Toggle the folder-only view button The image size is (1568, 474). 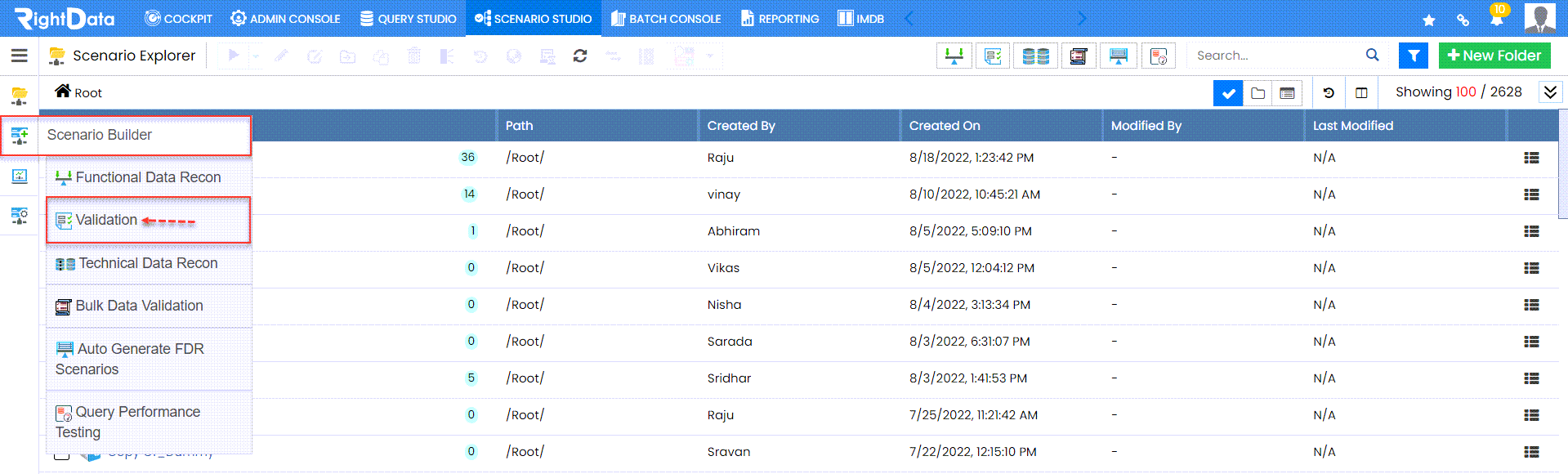(1258, 93)
